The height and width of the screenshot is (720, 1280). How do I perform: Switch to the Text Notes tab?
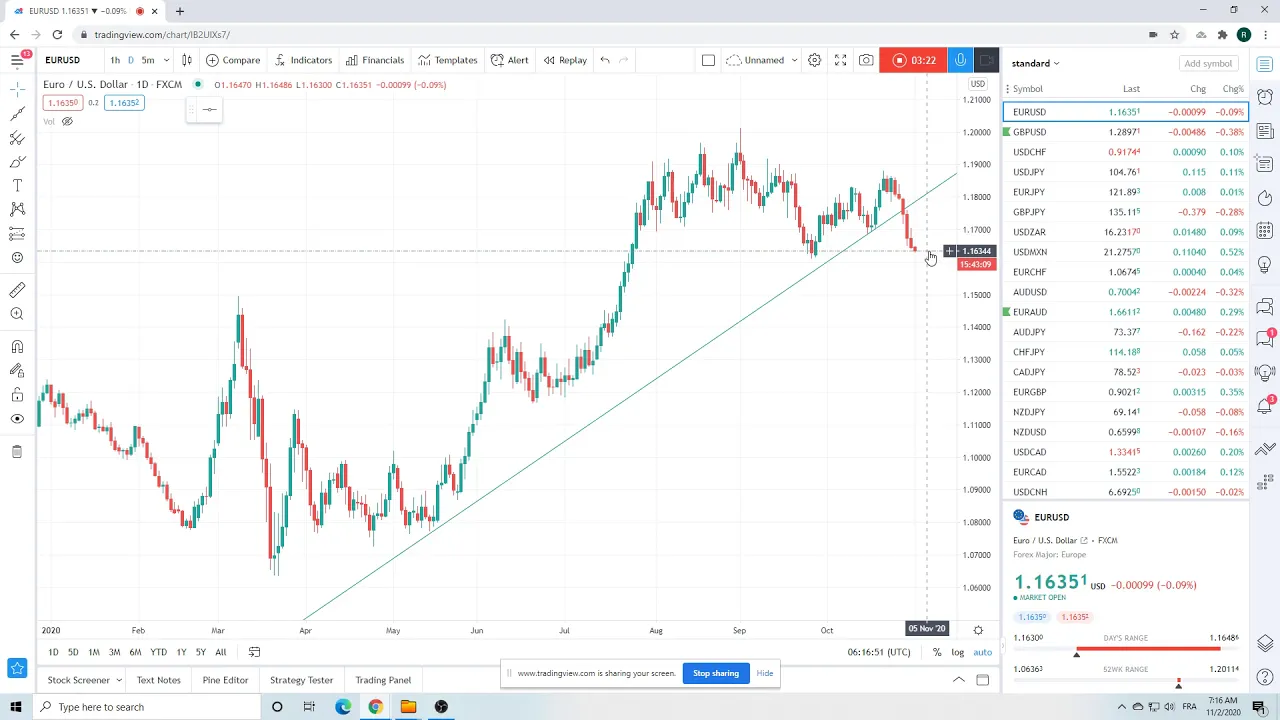point(159,680)
